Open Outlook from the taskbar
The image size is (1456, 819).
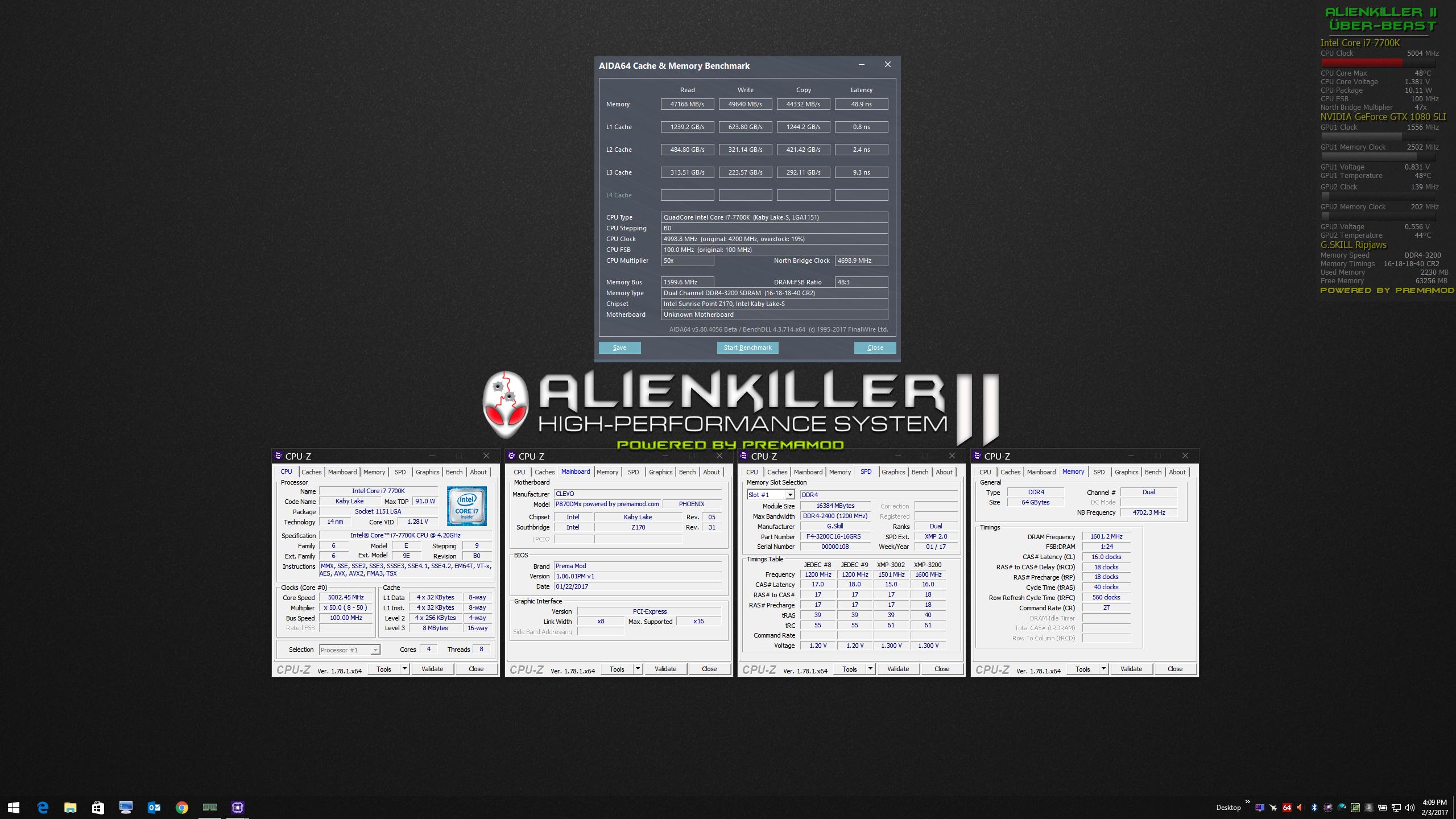[154, 807]
